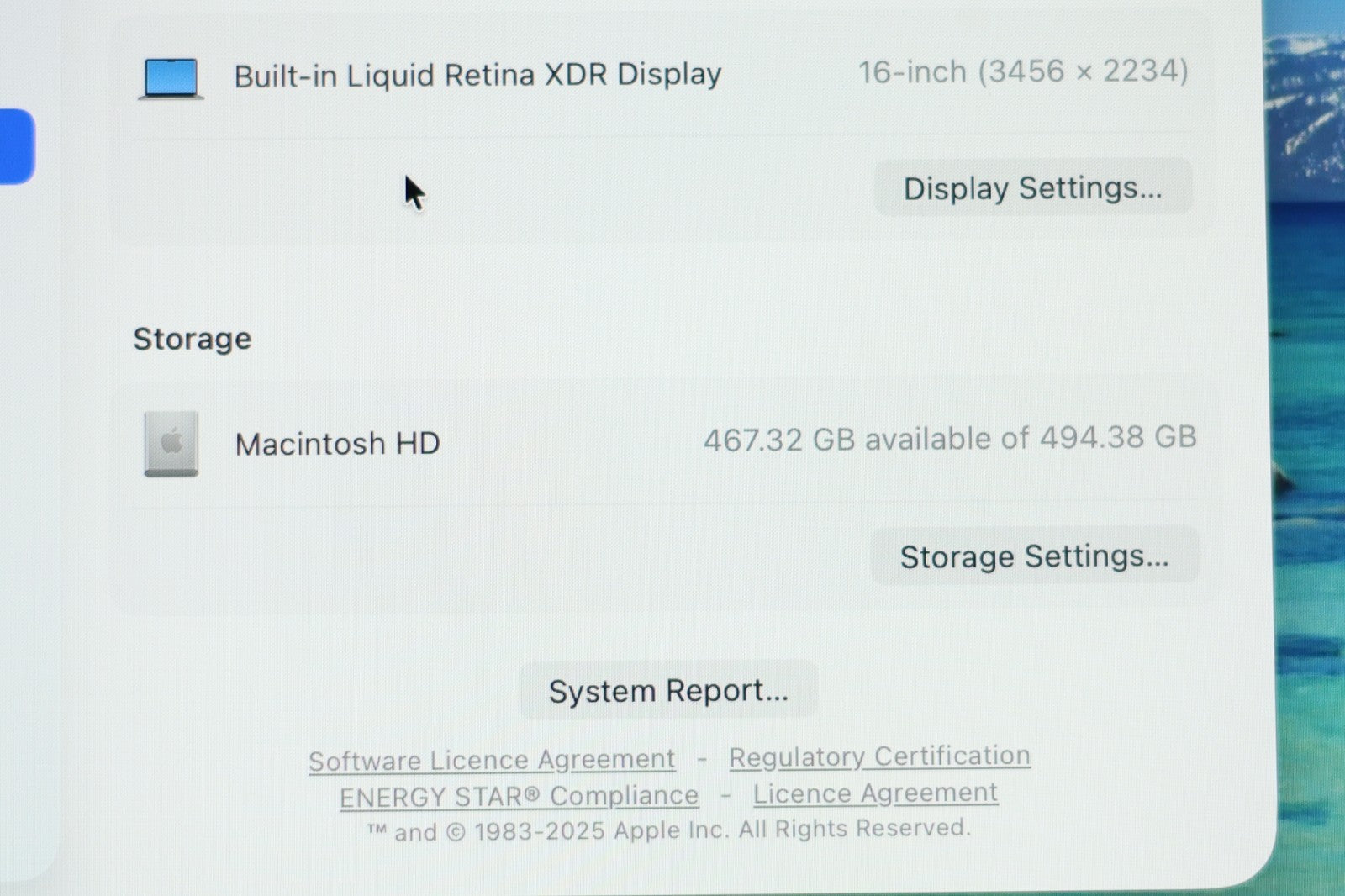View ENERGY STAR Compliance link
Image resolution: width=1345 pixels, height=896 pixels.
[x=519, y=797]
